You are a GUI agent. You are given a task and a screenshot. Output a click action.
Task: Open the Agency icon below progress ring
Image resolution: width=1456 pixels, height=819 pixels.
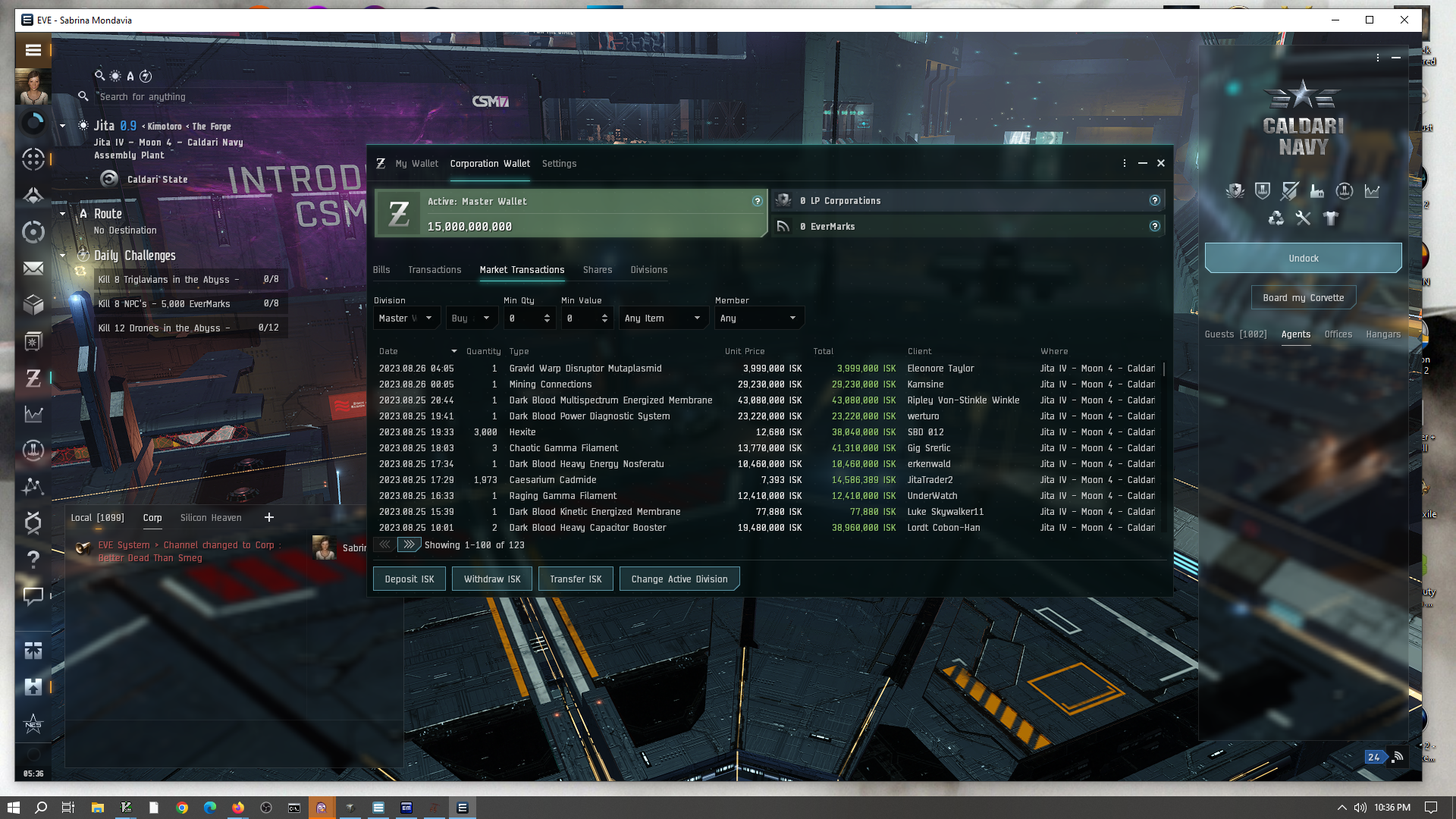coord(33,159)
